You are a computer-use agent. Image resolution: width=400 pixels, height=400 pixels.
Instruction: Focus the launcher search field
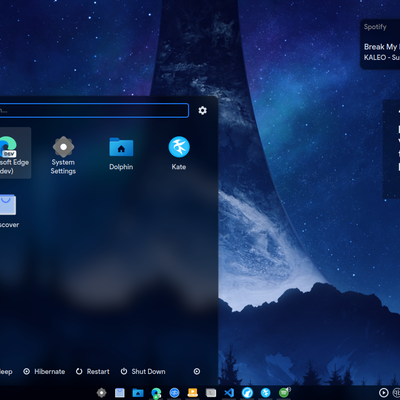(94, 110)
